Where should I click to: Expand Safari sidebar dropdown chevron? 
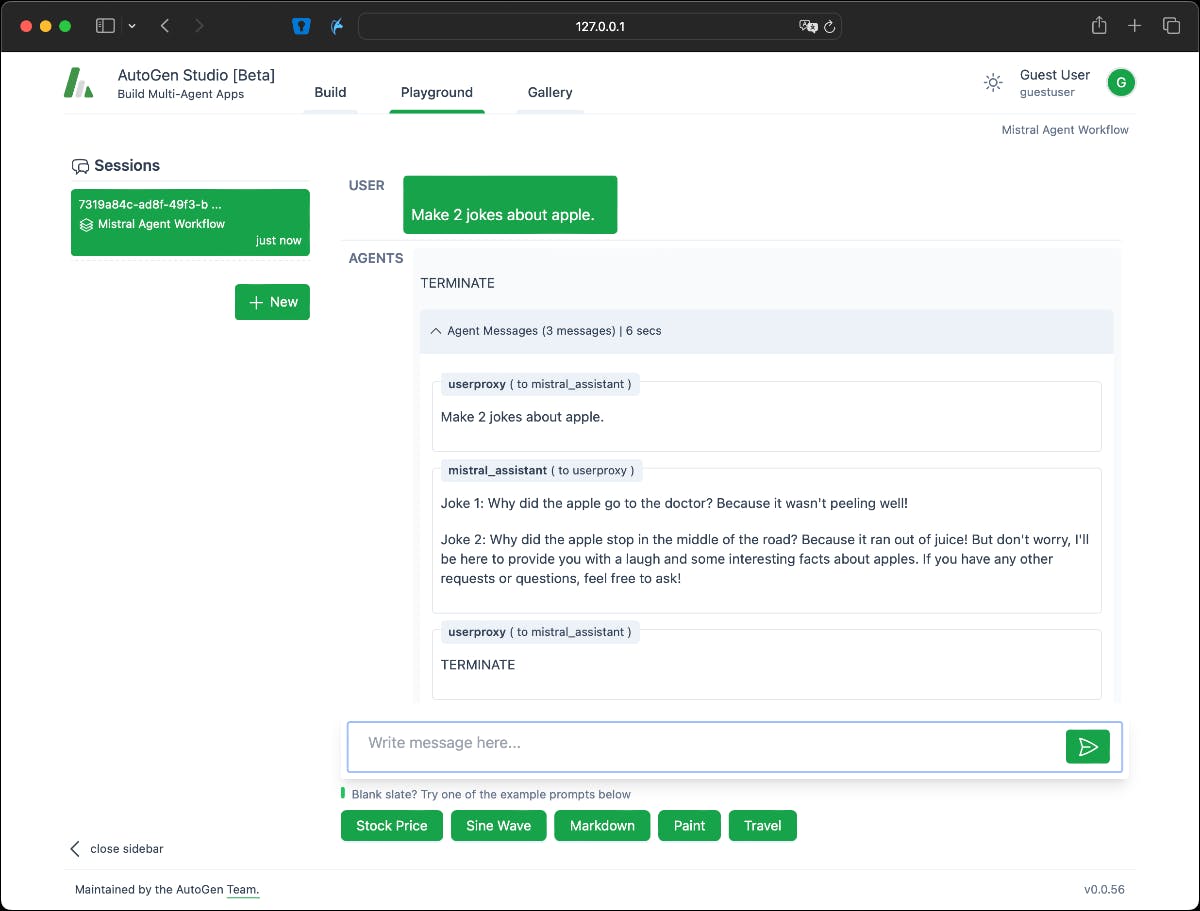[x=132, y=26]
